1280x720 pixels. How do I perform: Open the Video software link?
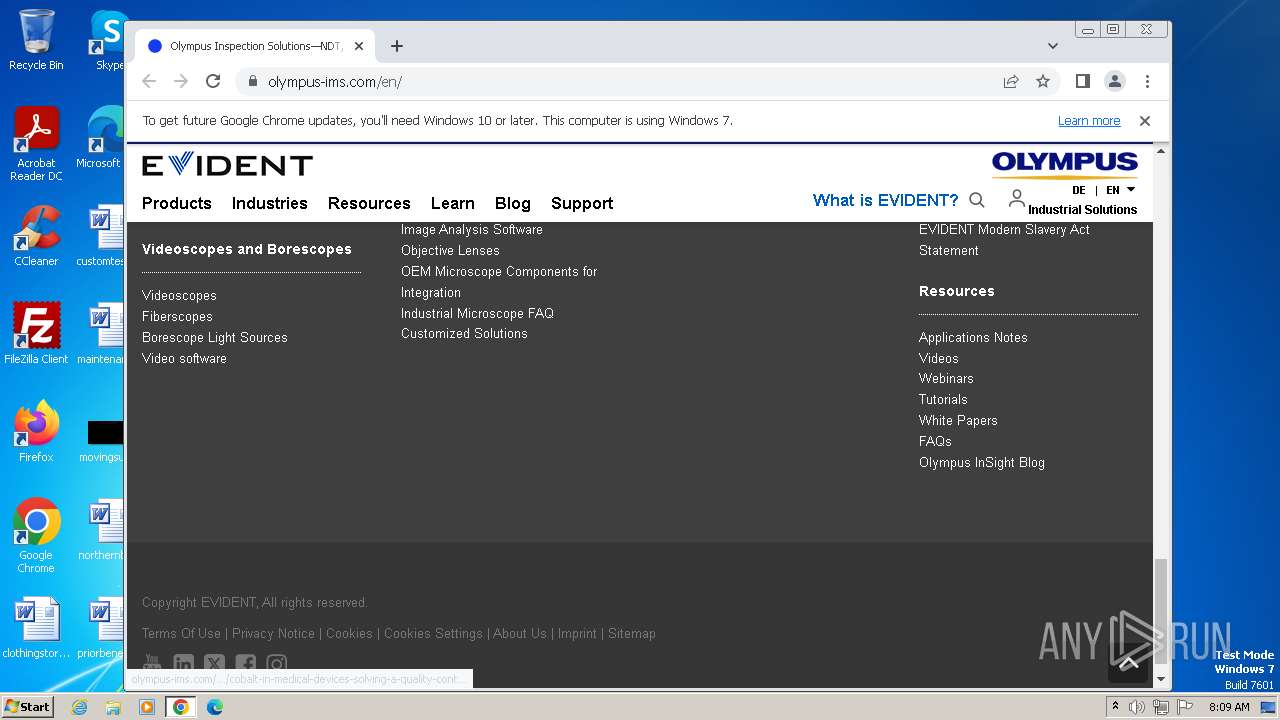tap(184, 358)
